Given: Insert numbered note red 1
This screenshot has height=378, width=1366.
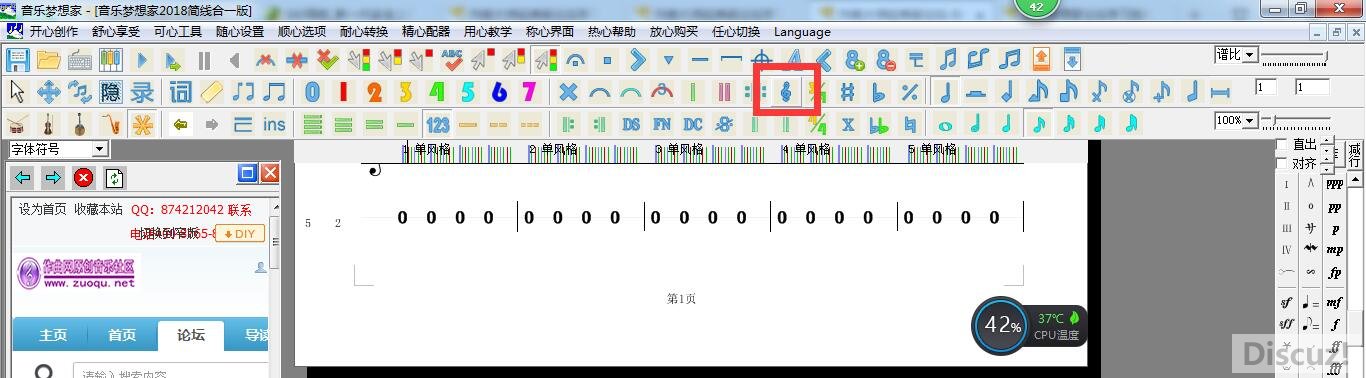Looking at the screenshot, I should [343, 92].
